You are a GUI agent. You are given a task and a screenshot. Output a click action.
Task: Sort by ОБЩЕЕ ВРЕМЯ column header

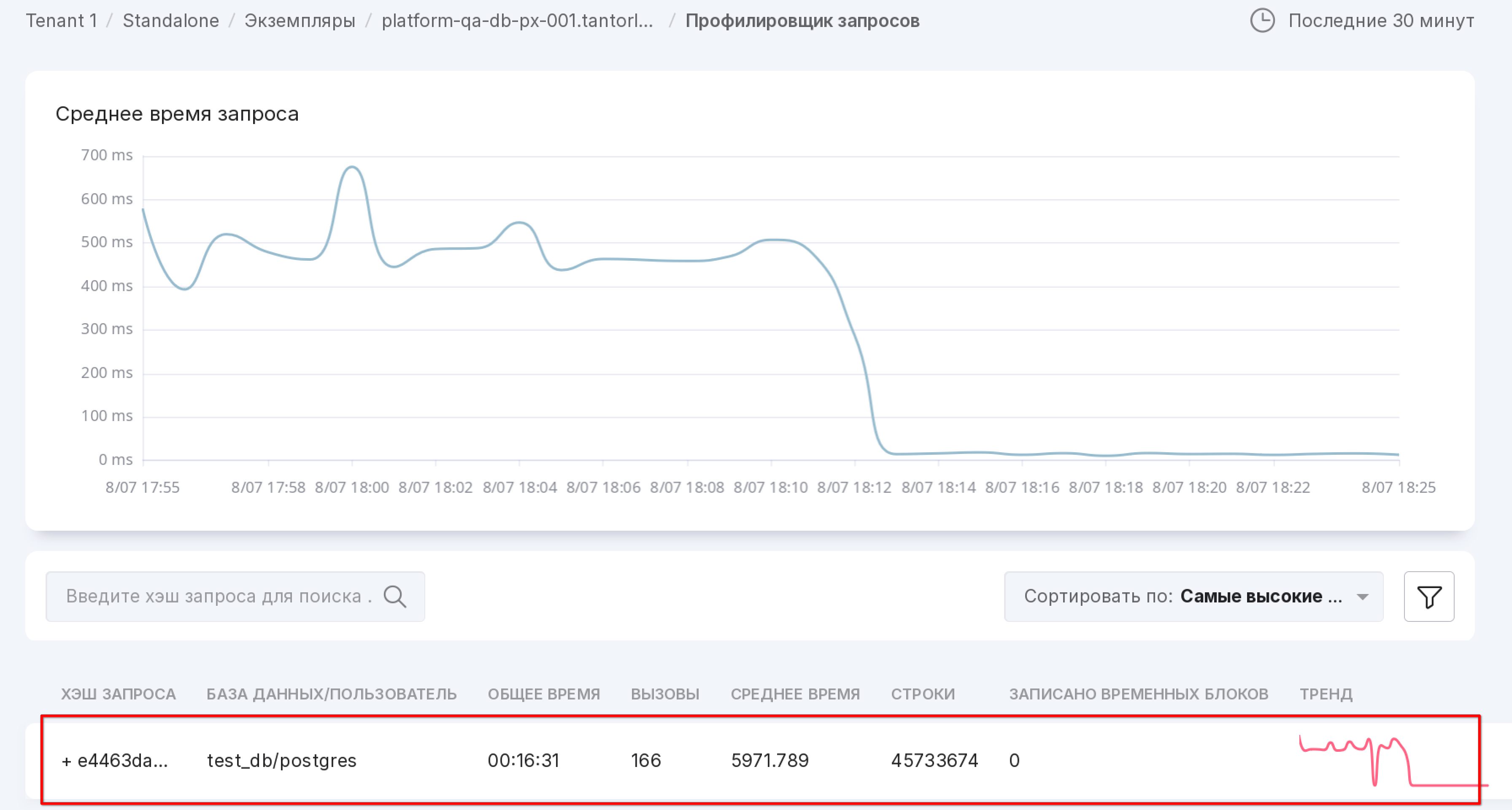pyautogui.click(x=543, y=694)
